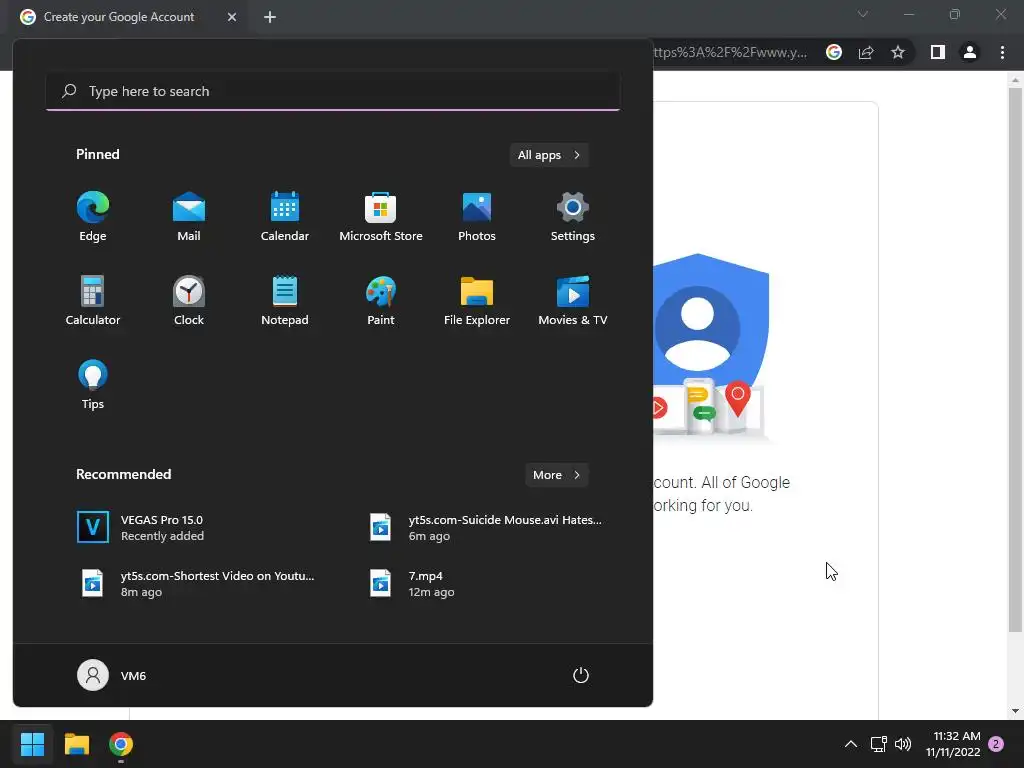Launch the Photos app
Screen dimensions: 1024x768
click(477, 217)
